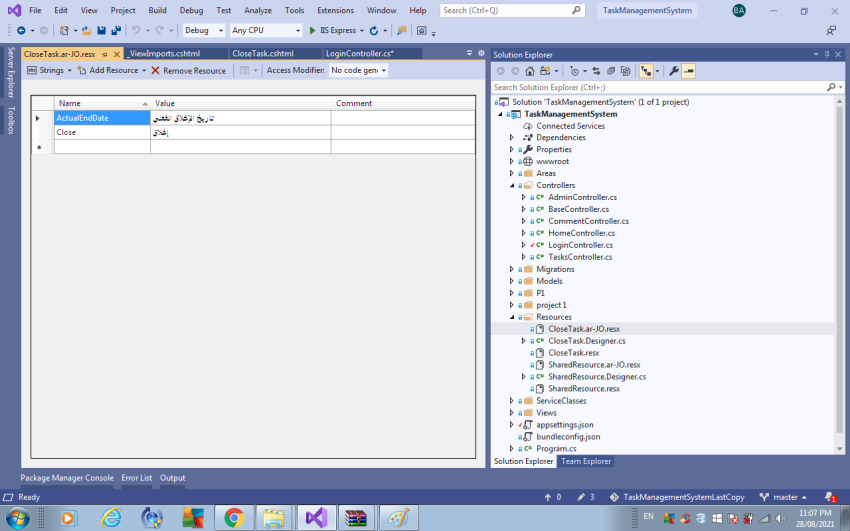Image resolution: width=850 pixels, height=531 pixels.
Task: Open the IIS Express target dropdown arrow
Action: pos(362,31)
